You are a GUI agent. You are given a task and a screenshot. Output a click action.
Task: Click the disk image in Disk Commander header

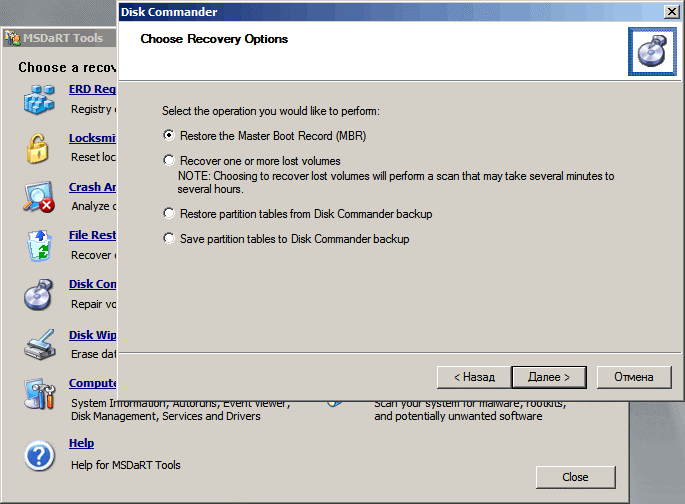pos(652,52)
